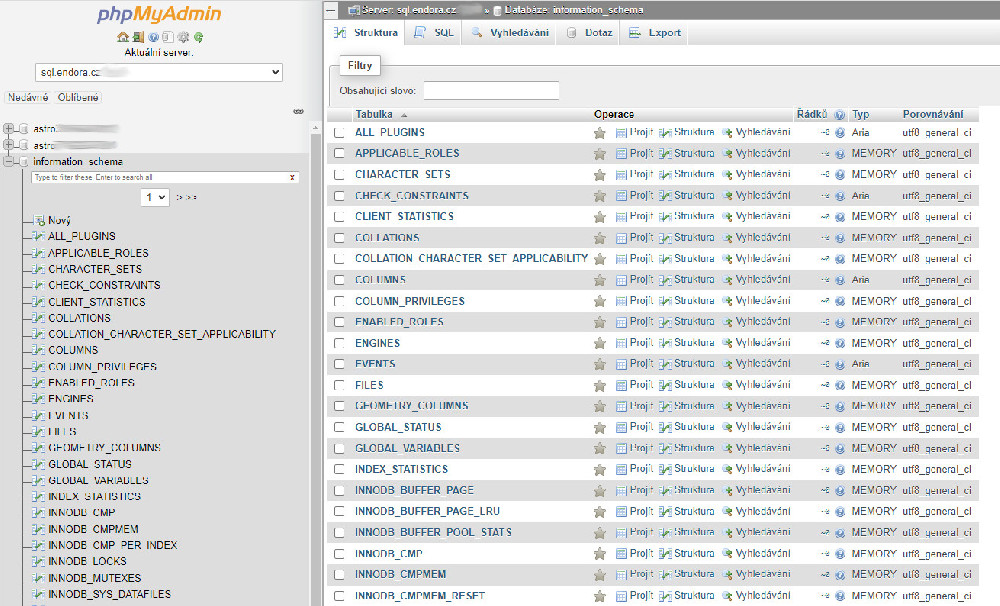Open the page number dropdown in tree
This screenshot has width=1000, height=606.
(x=155, y=198)
